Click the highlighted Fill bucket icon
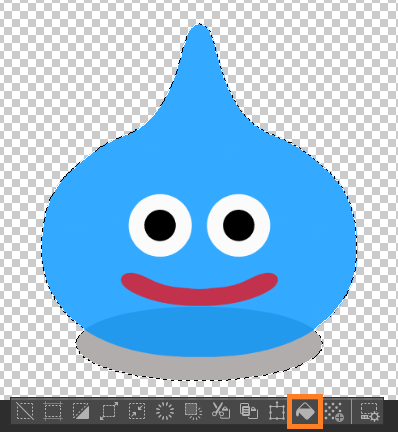Image resolution: width=398 pixels, height=432 pixels. (305, 412)
